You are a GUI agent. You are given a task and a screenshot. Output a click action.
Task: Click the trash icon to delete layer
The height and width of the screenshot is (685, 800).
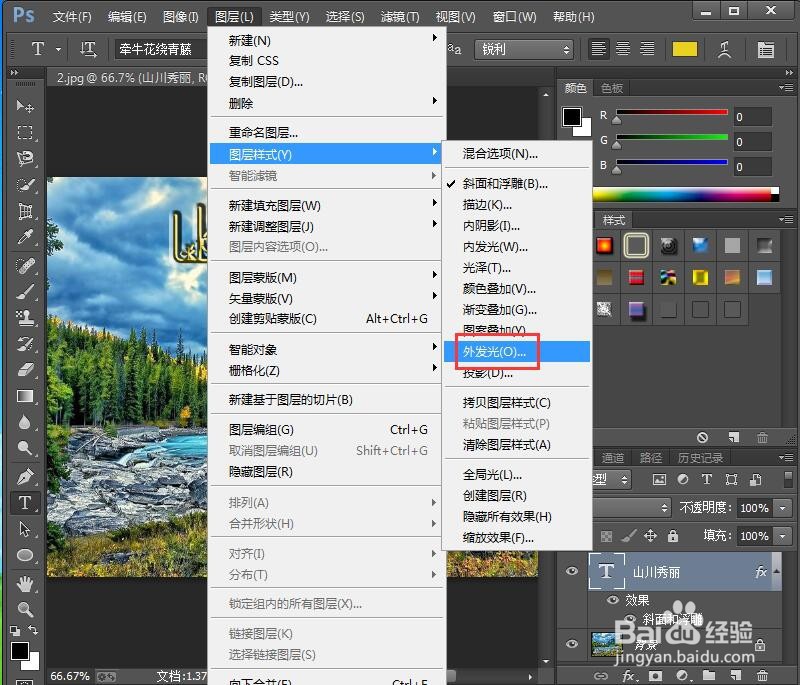click(764, 675)
